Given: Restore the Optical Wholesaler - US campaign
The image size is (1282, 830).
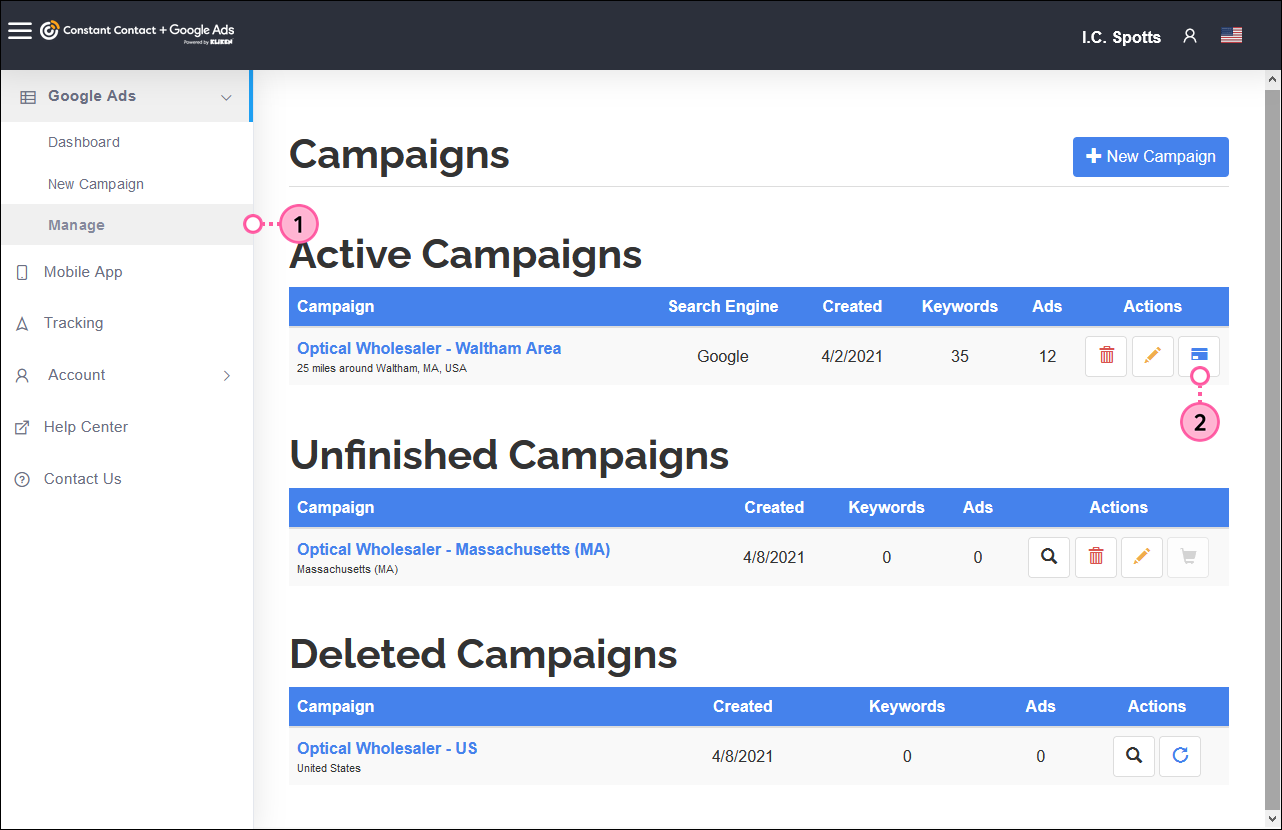Looking at the screenshot, I should (x=1180, y=756).
